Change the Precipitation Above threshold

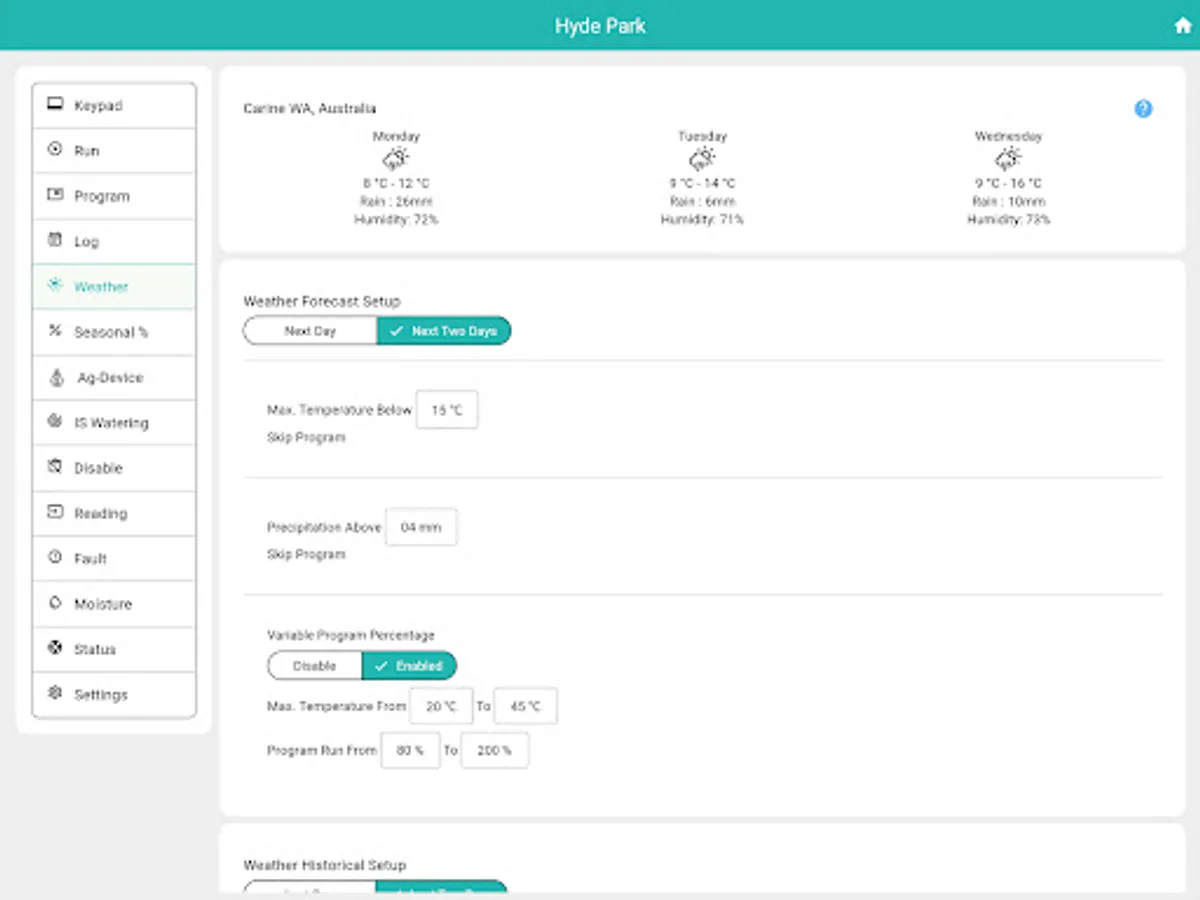(421, 527)
